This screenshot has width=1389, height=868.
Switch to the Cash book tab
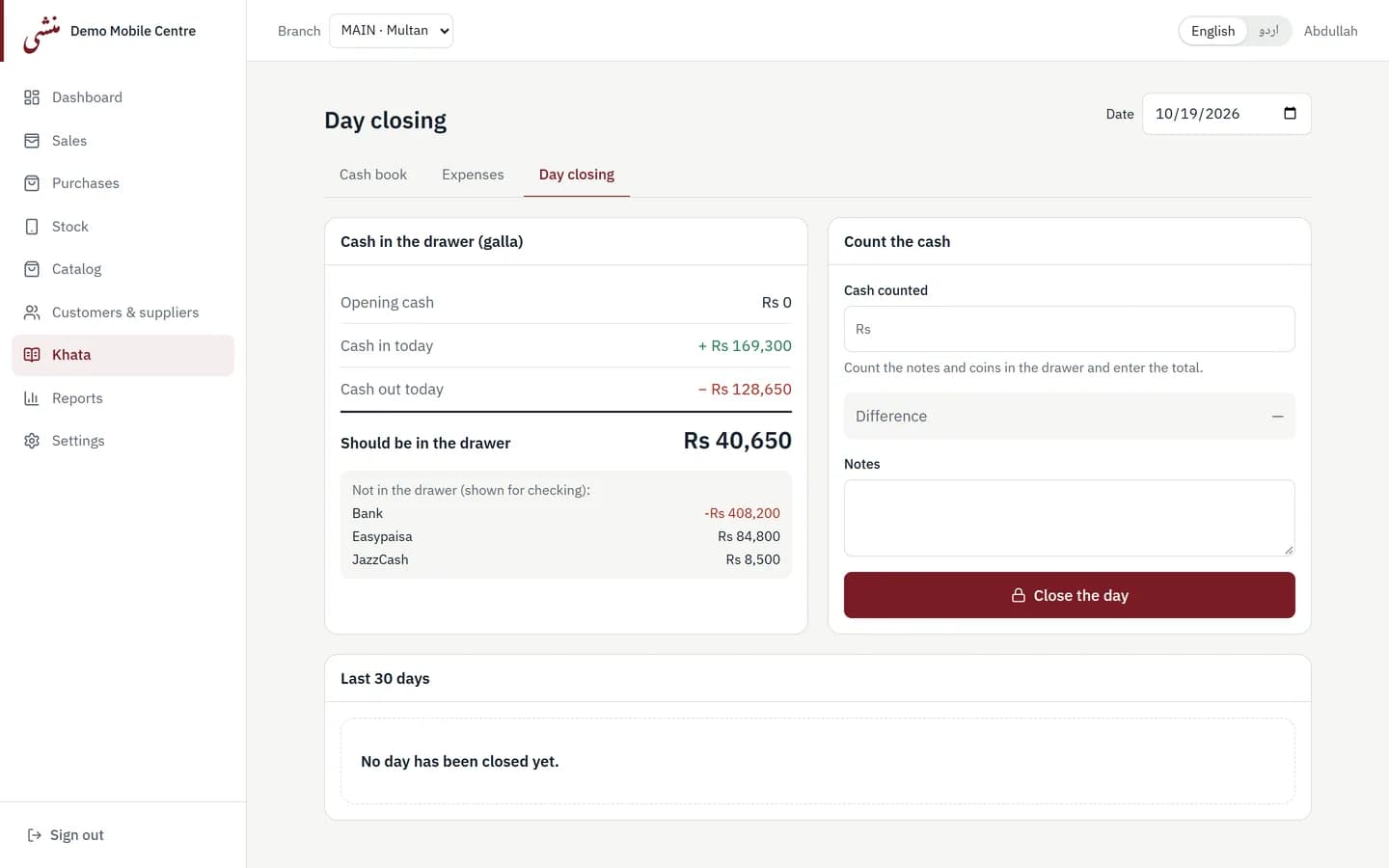pos(373,175)
